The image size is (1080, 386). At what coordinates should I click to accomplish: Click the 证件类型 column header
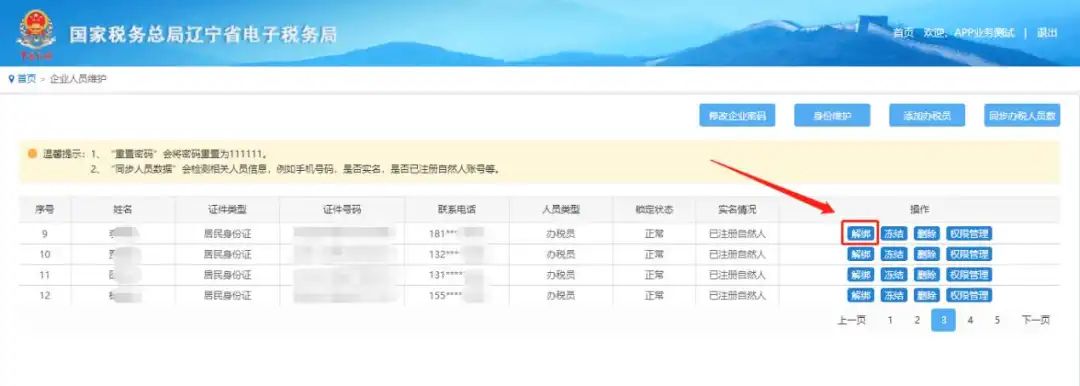(x=227, y=210)
